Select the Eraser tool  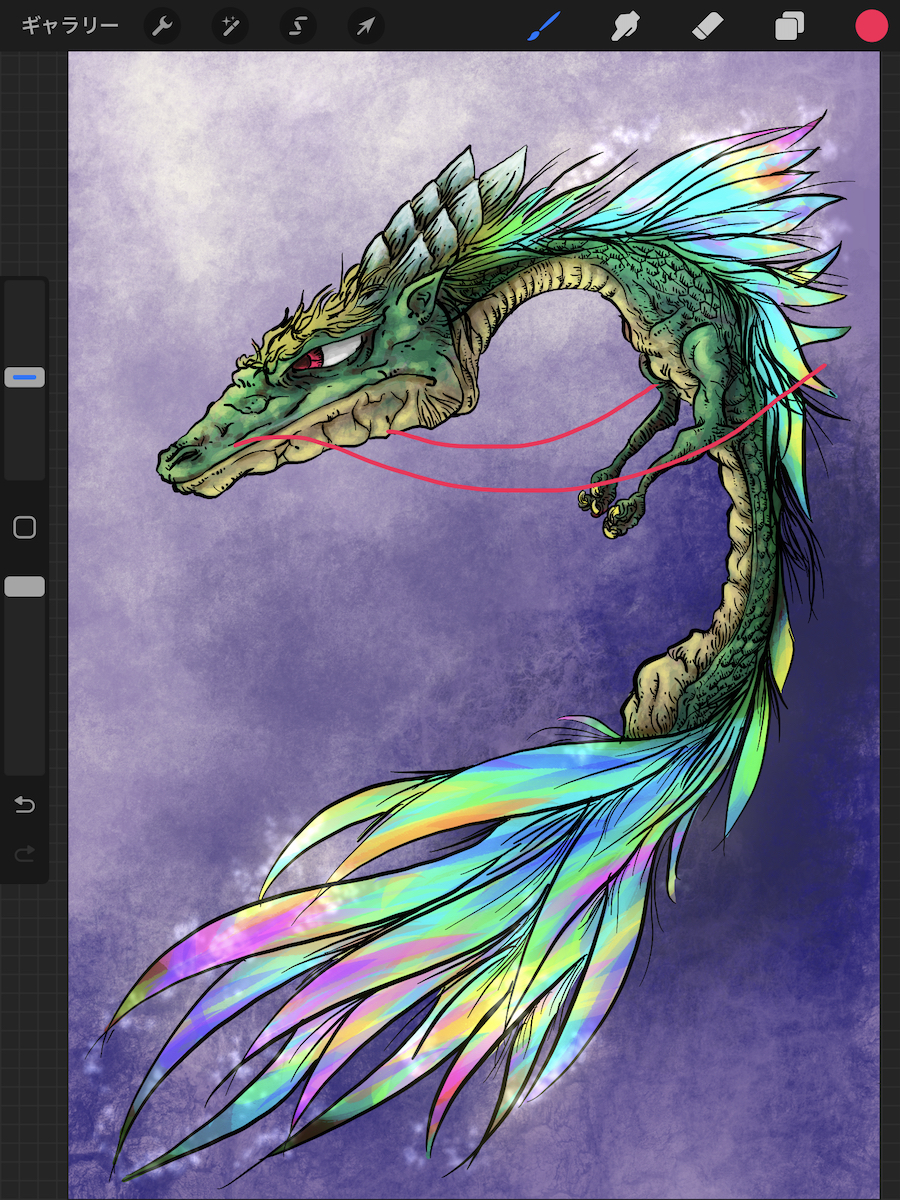tap(707, 26)
